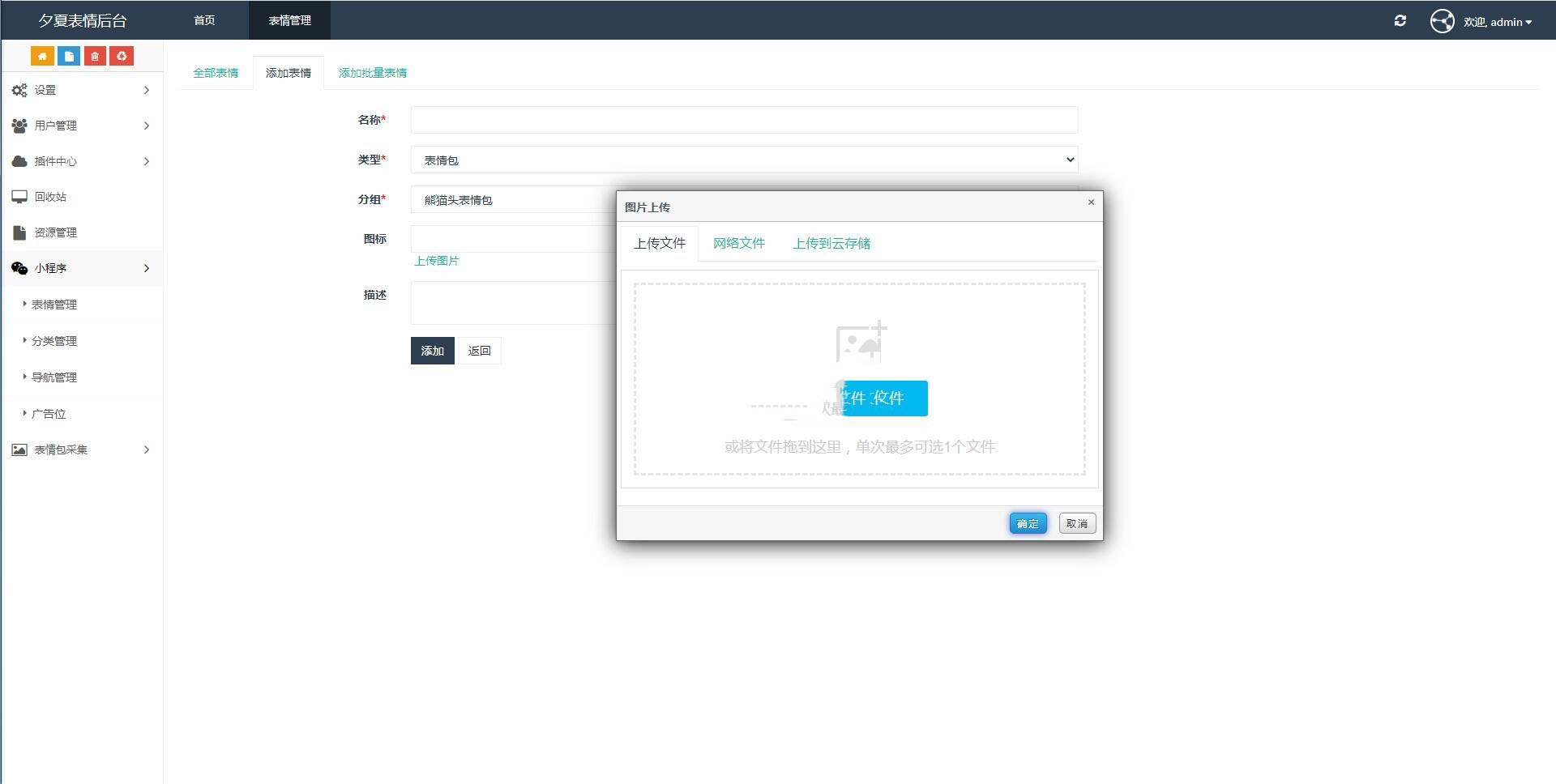Click the refresh icon in top bar
1556x784 pixels.
coord(1400,21)
